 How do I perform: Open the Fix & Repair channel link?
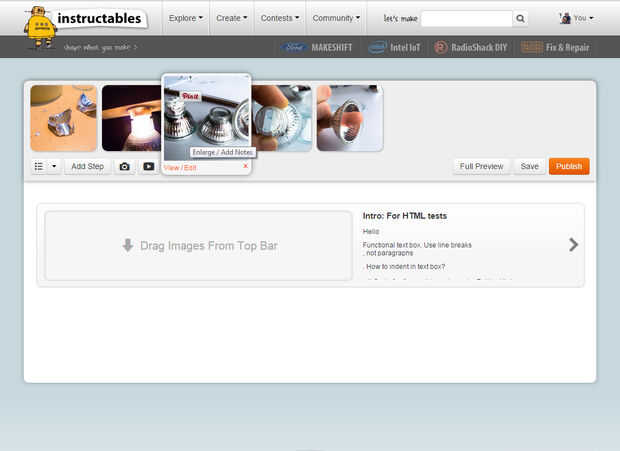pos(555,47)
